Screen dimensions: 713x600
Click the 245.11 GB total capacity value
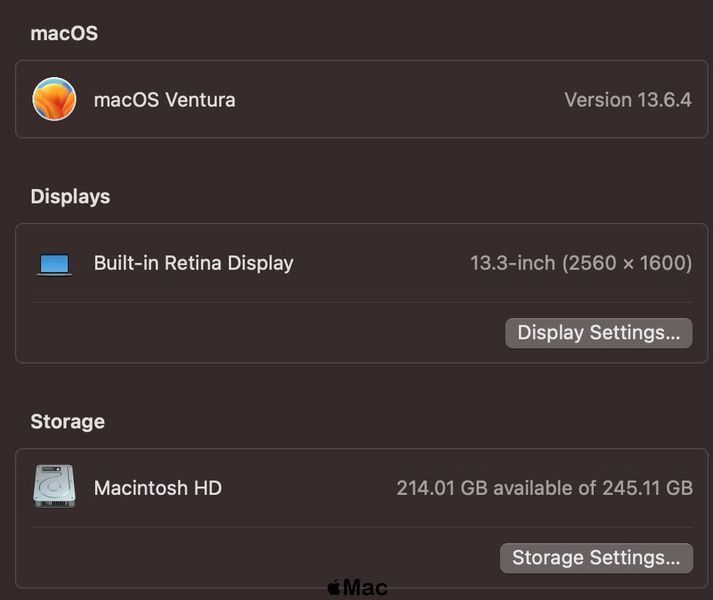(648, 488)
